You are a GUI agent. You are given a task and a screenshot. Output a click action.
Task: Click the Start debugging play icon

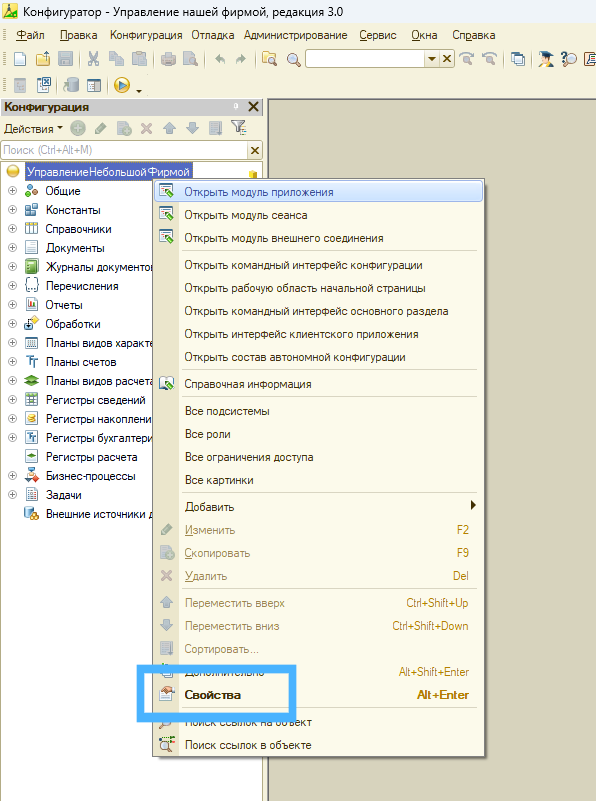tap(122, 85)
